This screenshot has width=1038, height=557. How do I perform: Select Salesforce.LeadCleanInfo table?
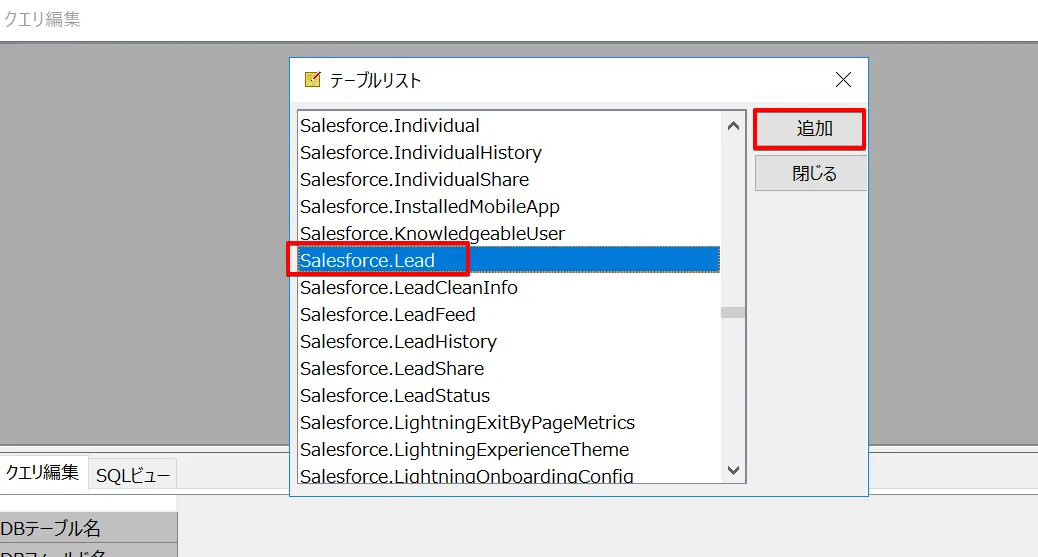[409, 288]
